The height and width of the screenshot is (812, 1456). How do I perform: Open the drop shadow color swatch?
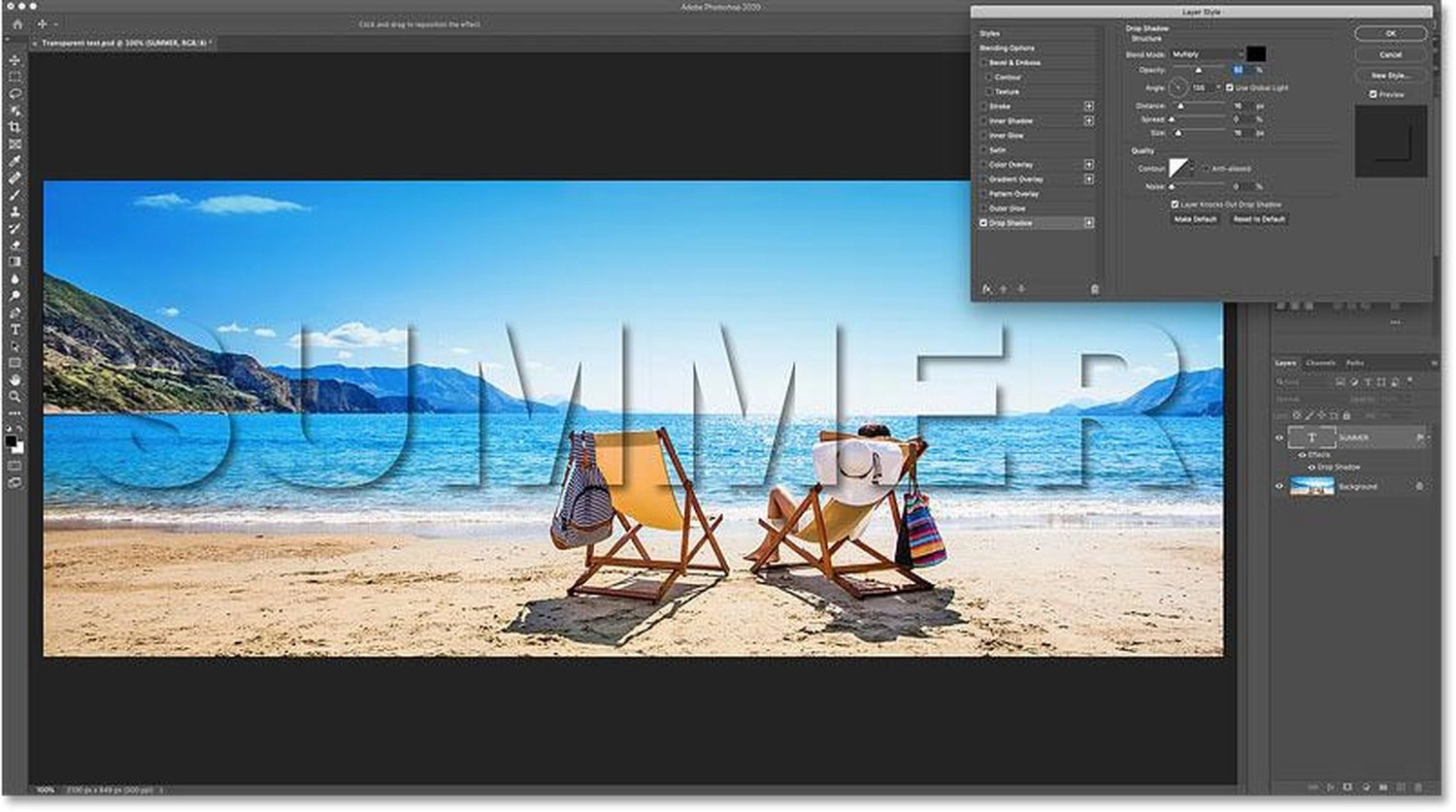[1256, 54]
